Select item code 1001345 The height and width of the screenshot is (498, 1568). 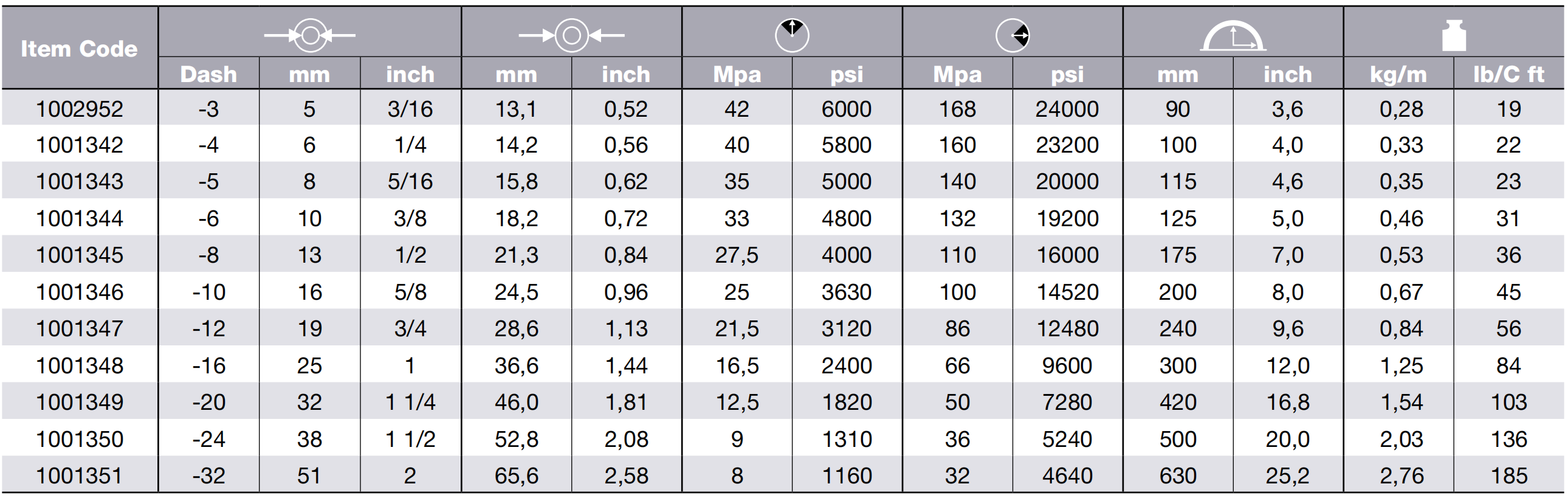coord(79,255)
